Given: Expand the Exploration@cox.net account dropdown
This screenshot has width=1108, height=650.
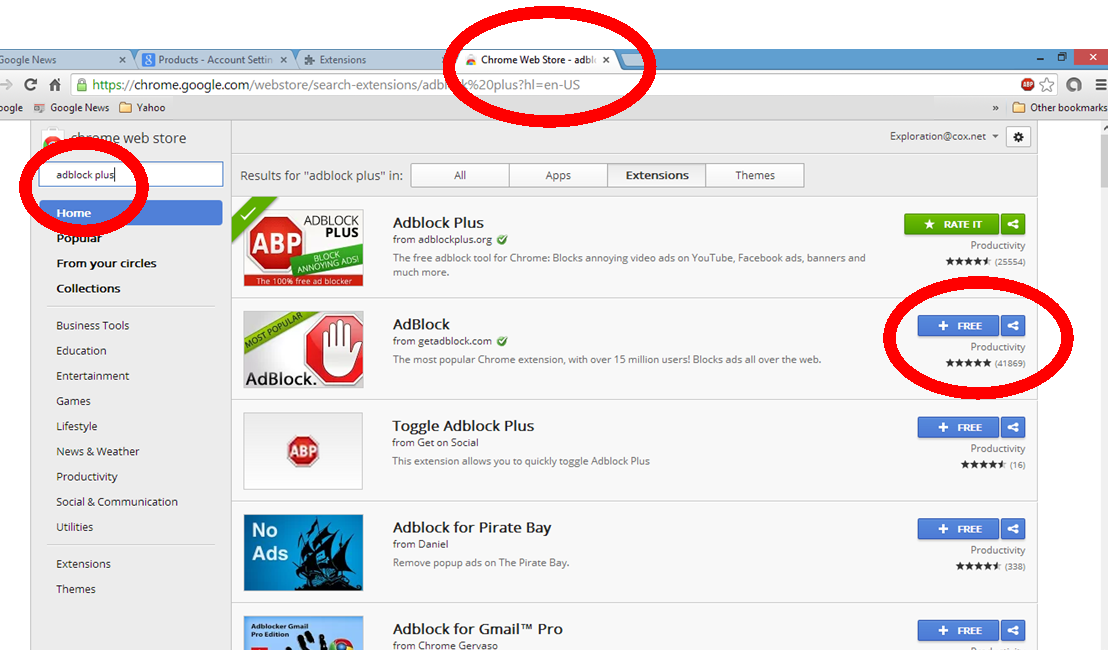Looking at the screenshot, I should 944,136.
